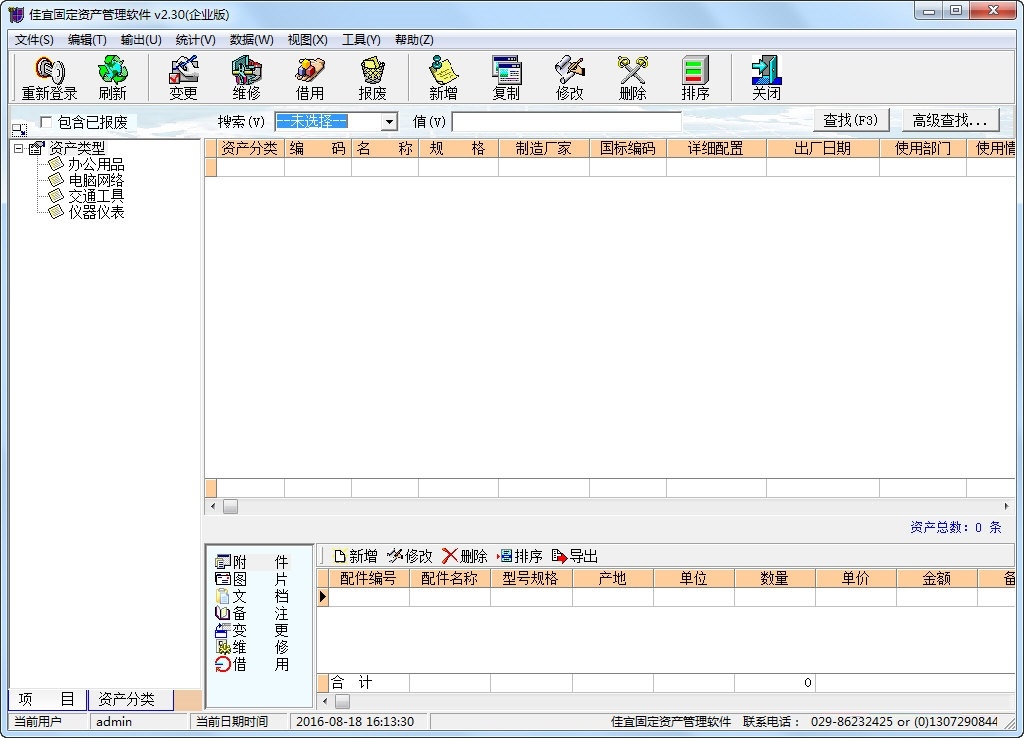The image size is (1024, 738).
Task: Click the 借用 borrow icon
Action: pyautogui.click(x=310, y=78)
